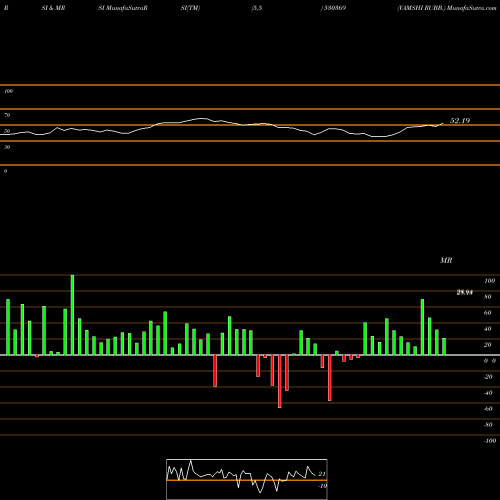Click the RSI axis label 70
Screen dimensions: 500x500
tap(7, 115)
